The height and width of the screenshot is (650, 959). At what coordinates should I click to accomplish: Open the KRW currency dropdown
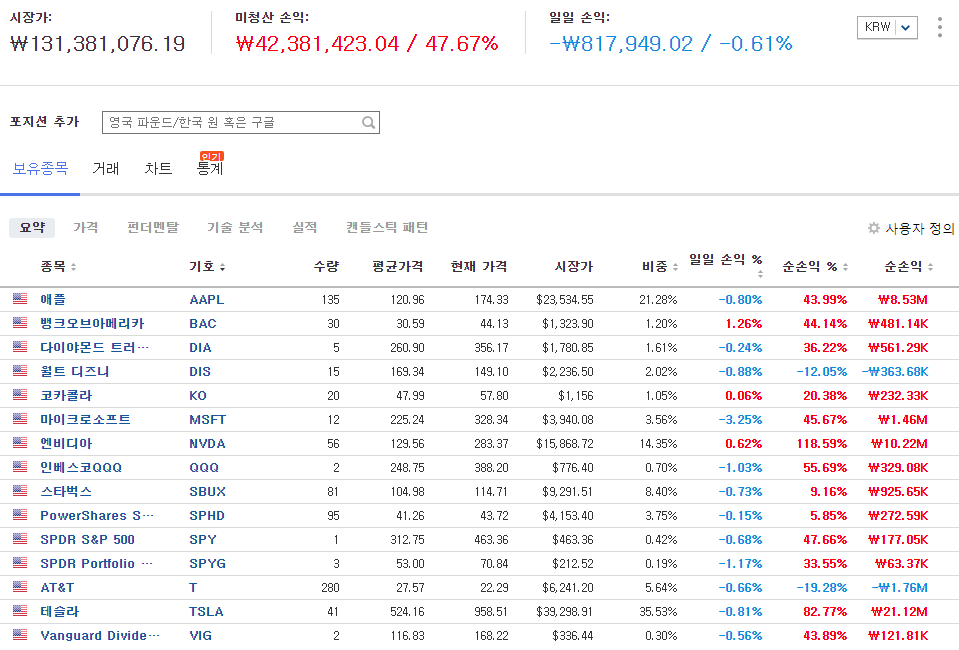coord(887,27)
